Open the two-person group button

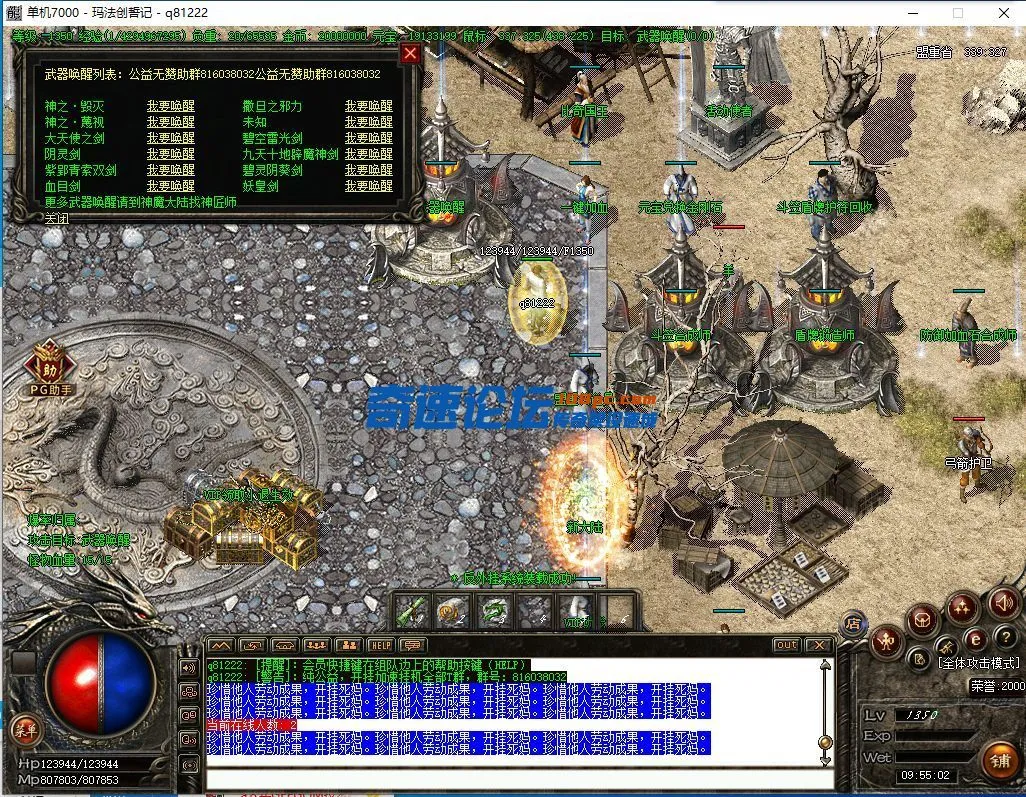tap(349, 645)
